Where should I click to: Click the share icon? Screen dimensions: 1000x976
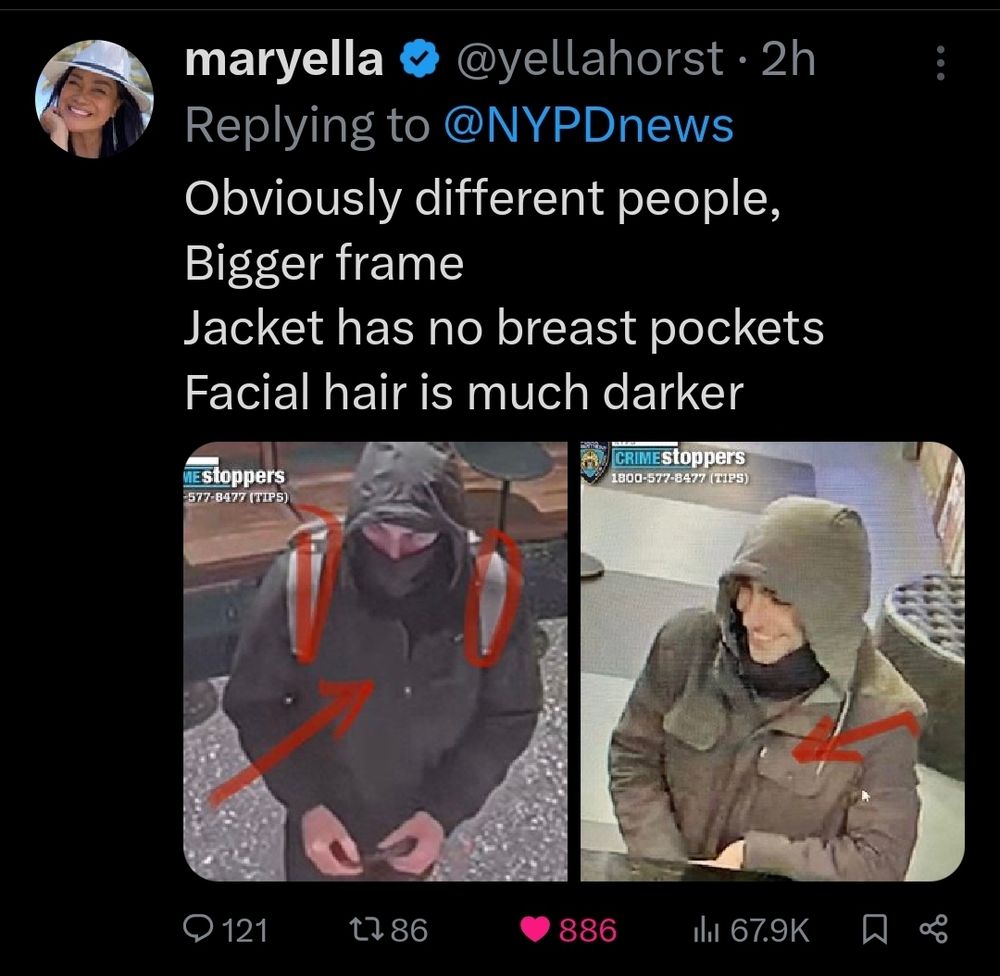coord(934,929)
